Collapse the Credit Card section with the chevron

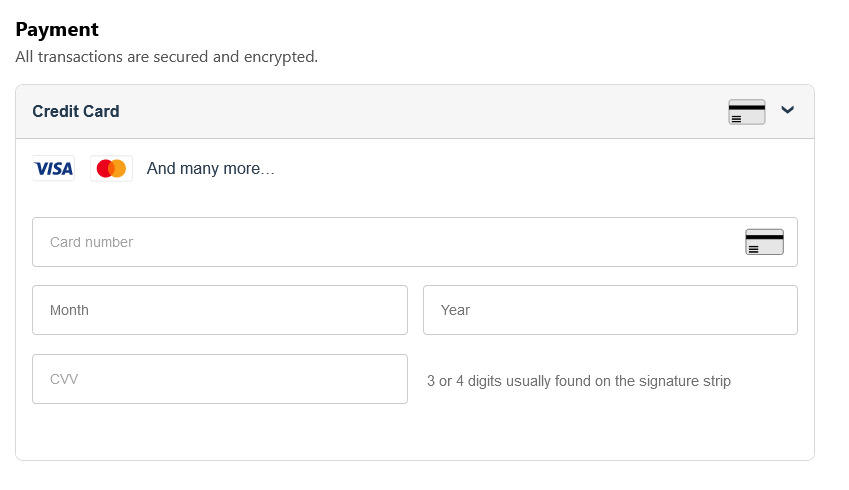787,110
